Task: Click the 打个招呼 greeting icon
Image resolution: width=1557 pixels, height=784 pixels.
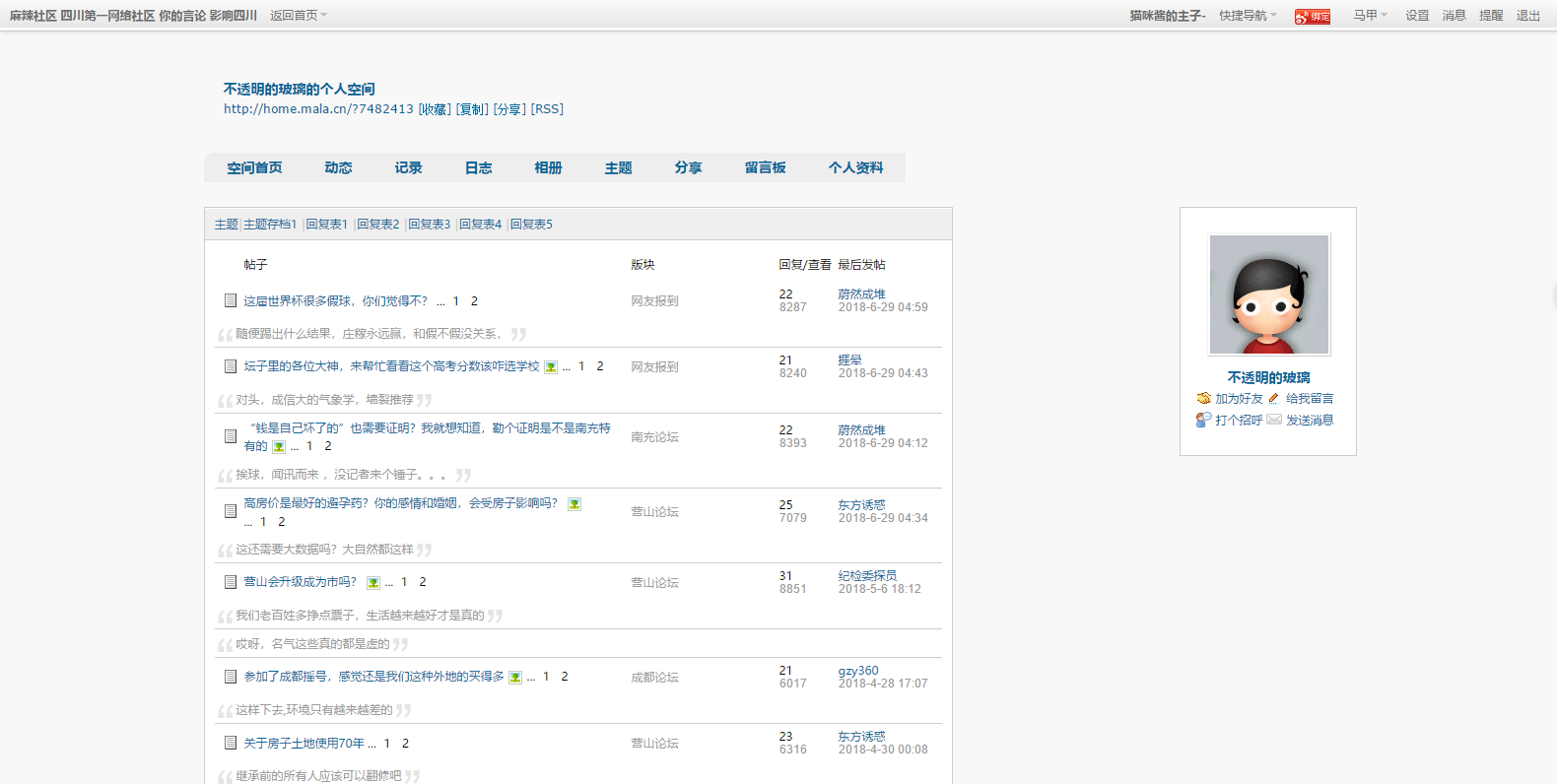Action: [1203, 421]
